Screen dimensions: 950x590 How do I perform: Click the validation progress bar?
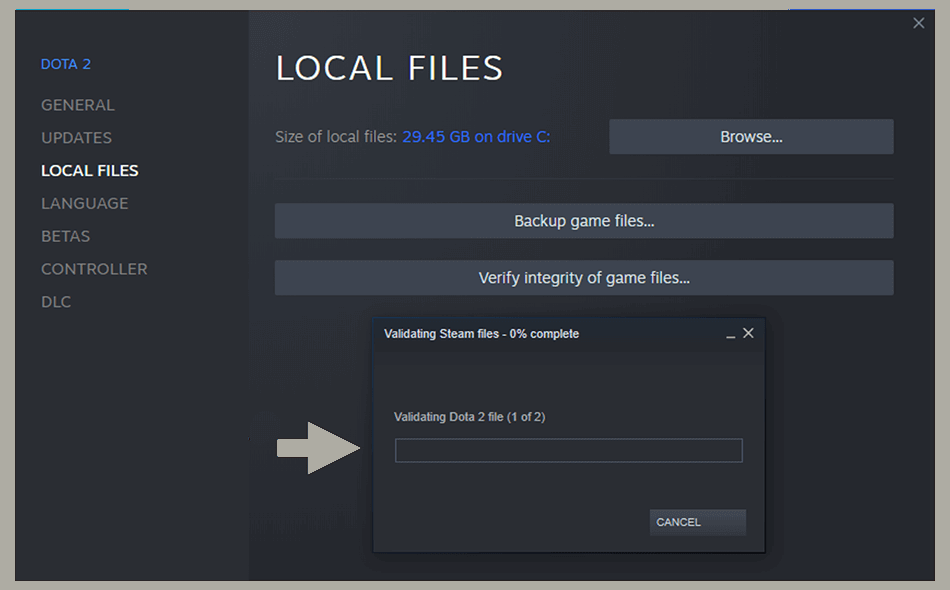(568, 449)
